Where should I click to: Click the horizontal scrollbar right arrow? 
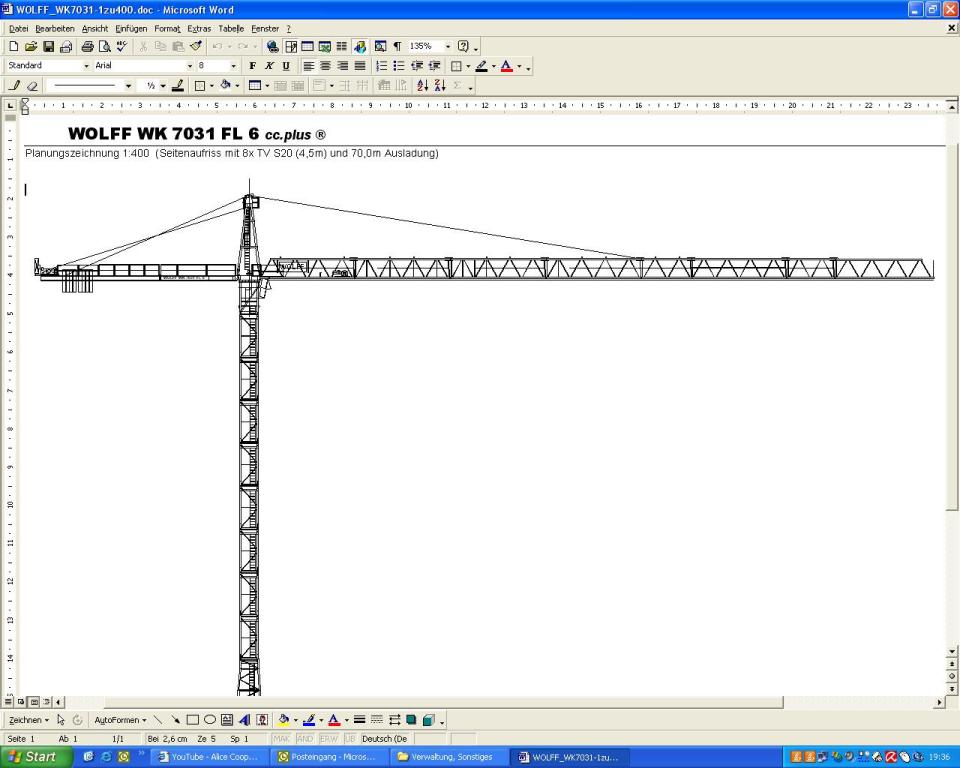(940, 702)
